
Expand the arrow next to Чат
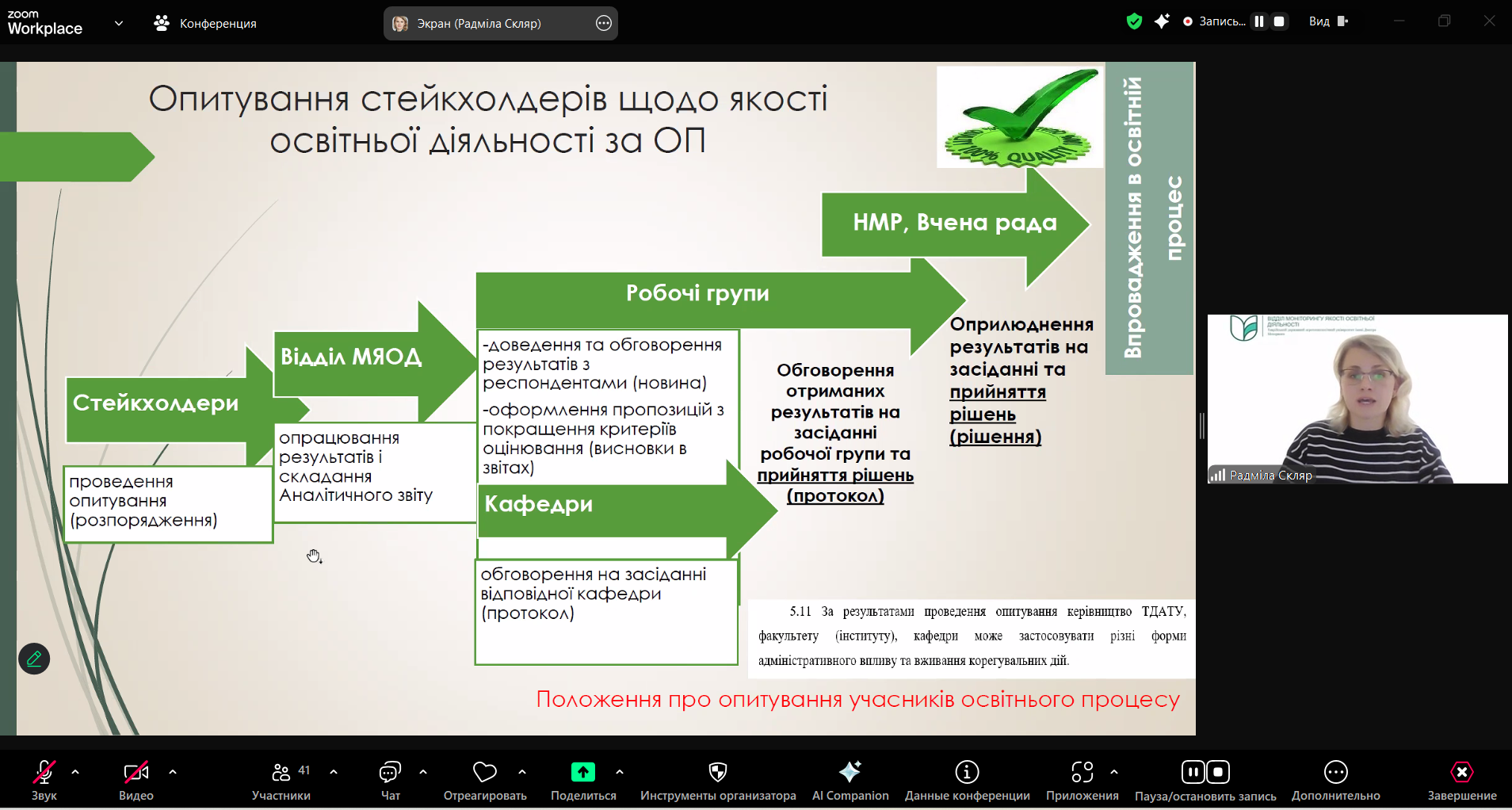(x=423, y=771)
